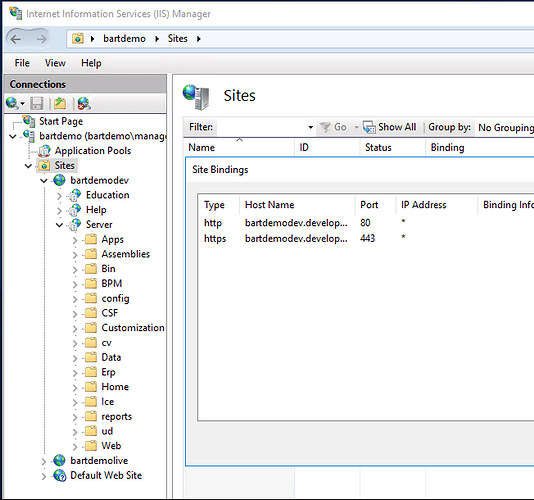Open the View menu
The width and height of the screenshot is (534, 500).
(x=55, y=63)
